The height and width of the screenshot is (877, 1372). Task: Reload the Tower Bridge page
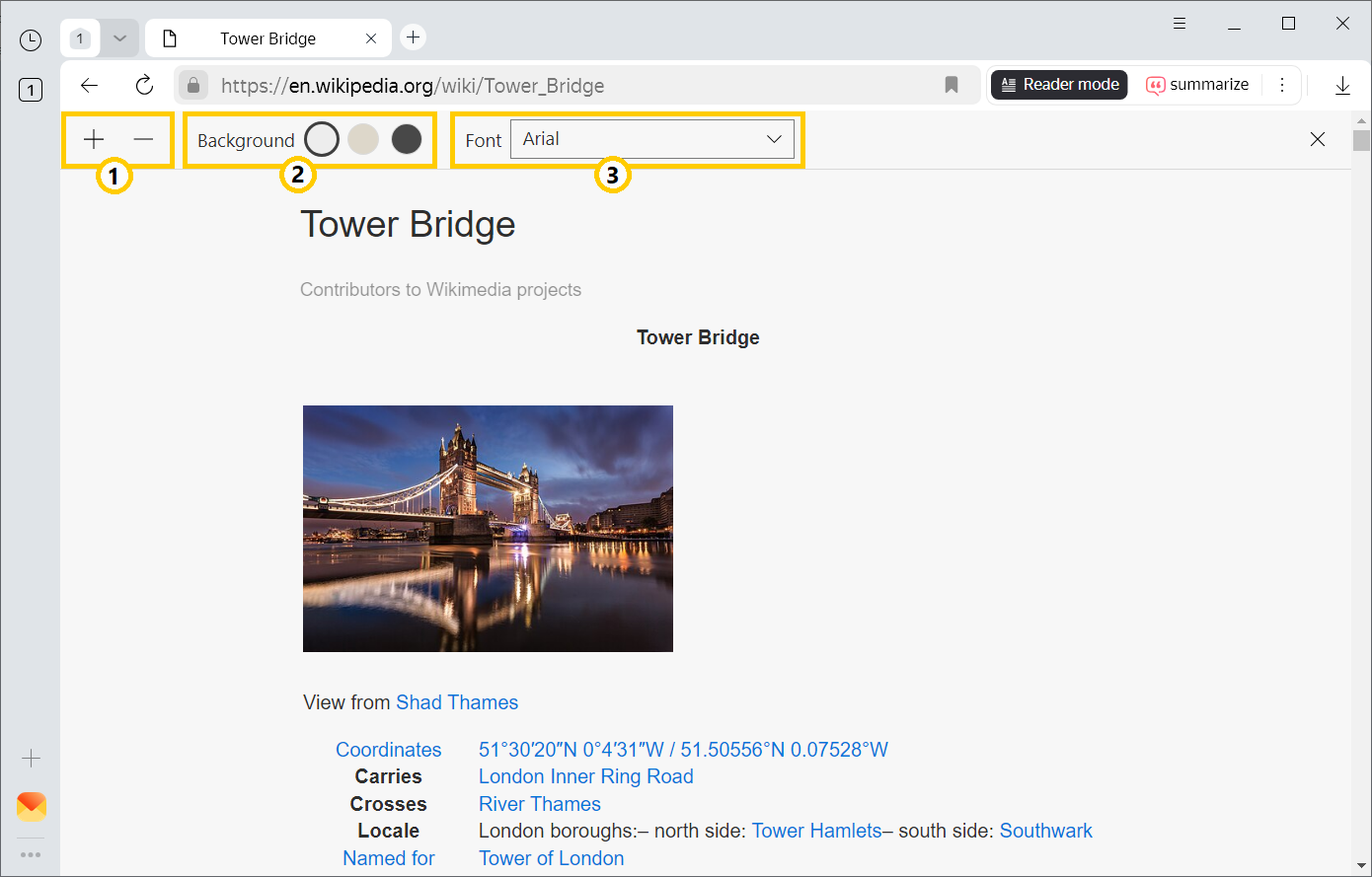(x=144, y=85)
